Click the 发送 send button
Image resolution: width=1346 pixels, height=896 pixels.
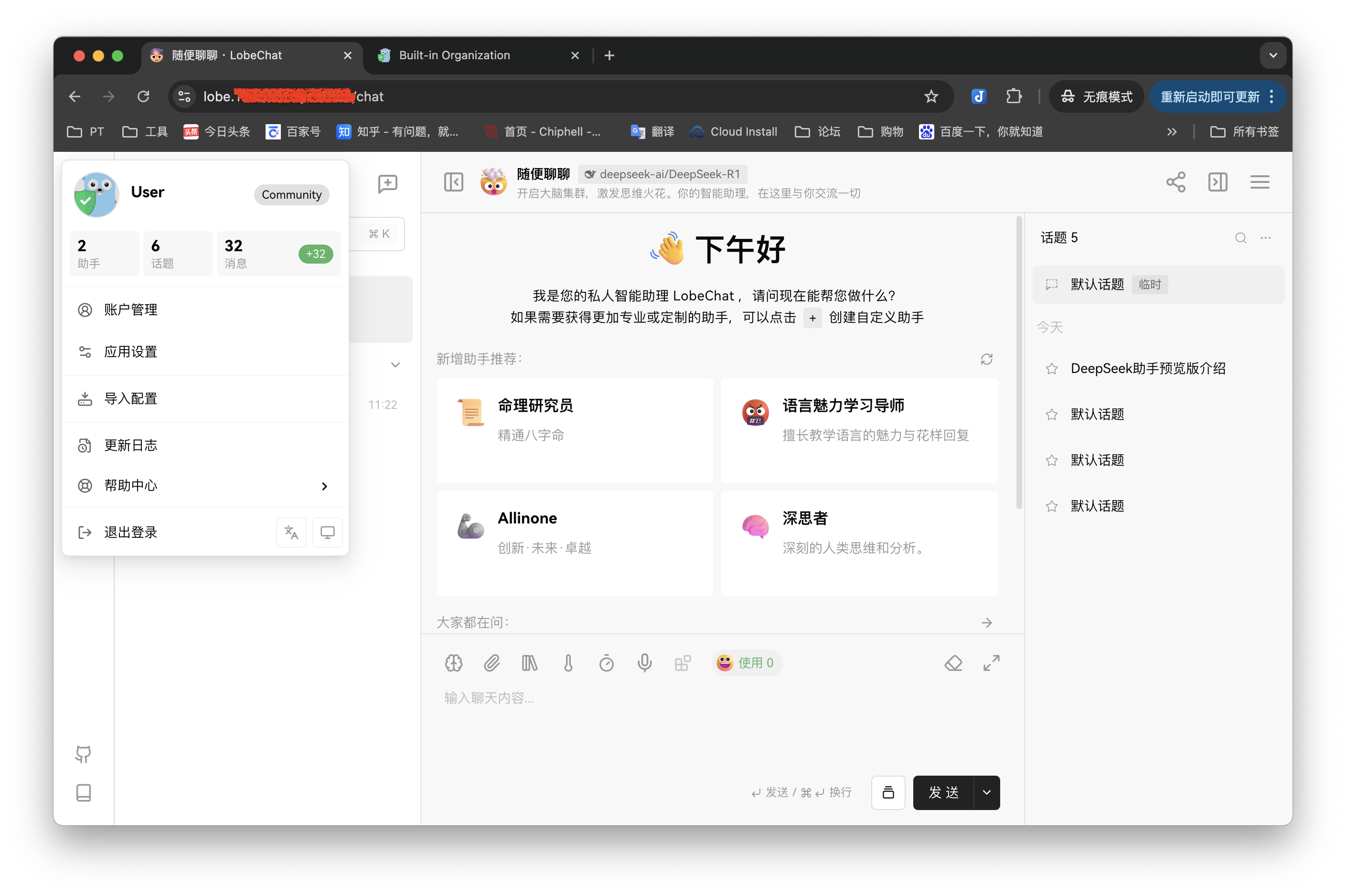tap(943, 792)
